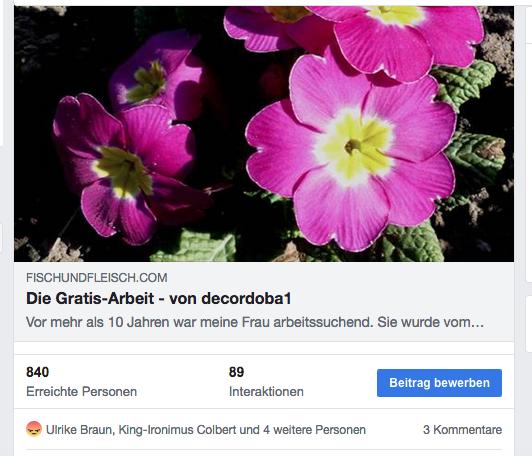Open King-Ironimus Colbert in the reactions list
This screenshot has width=532, height=456.
tap(177, 430)
